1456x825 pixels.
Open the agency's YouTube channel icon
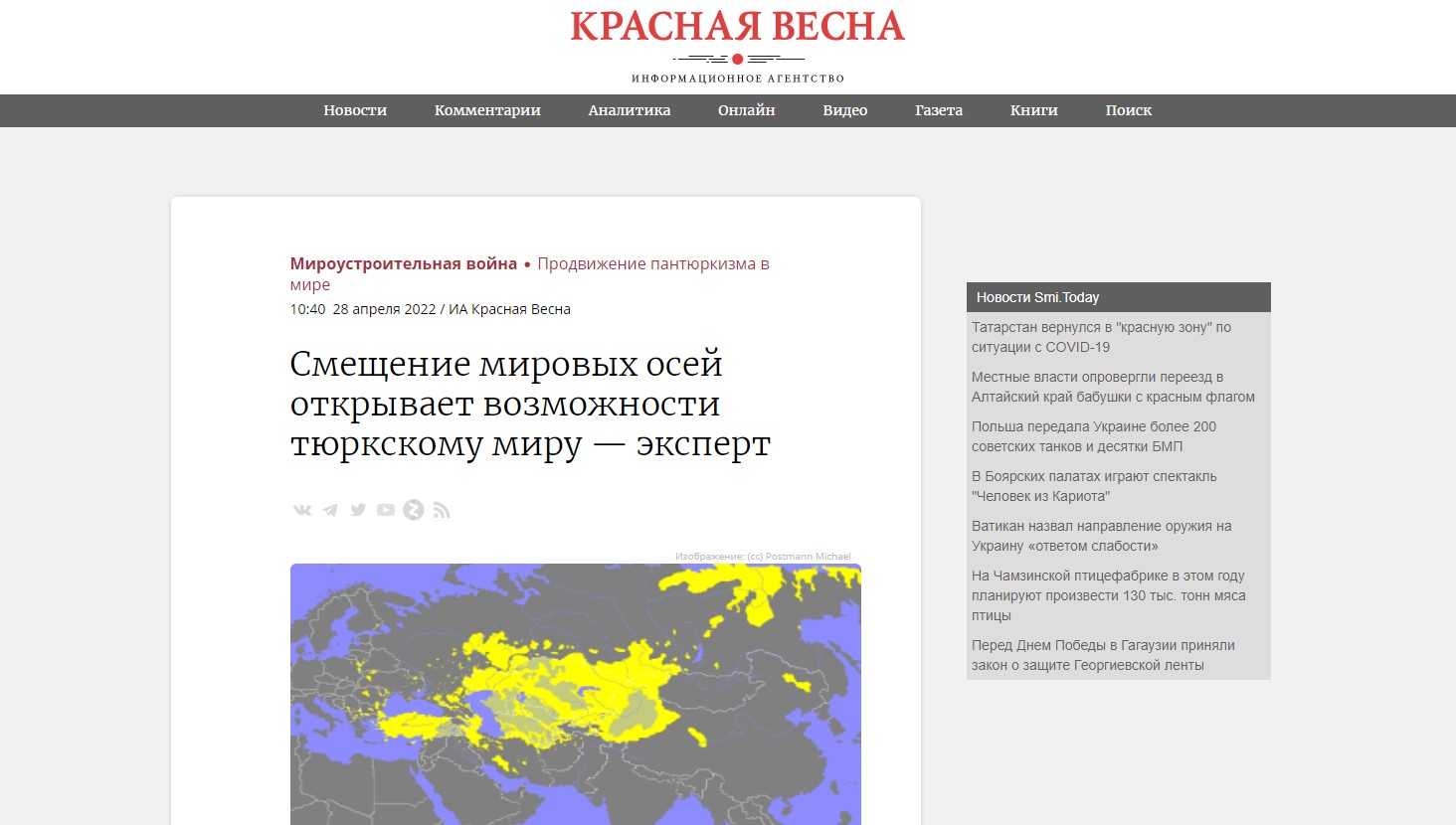[x=385, y=509]
